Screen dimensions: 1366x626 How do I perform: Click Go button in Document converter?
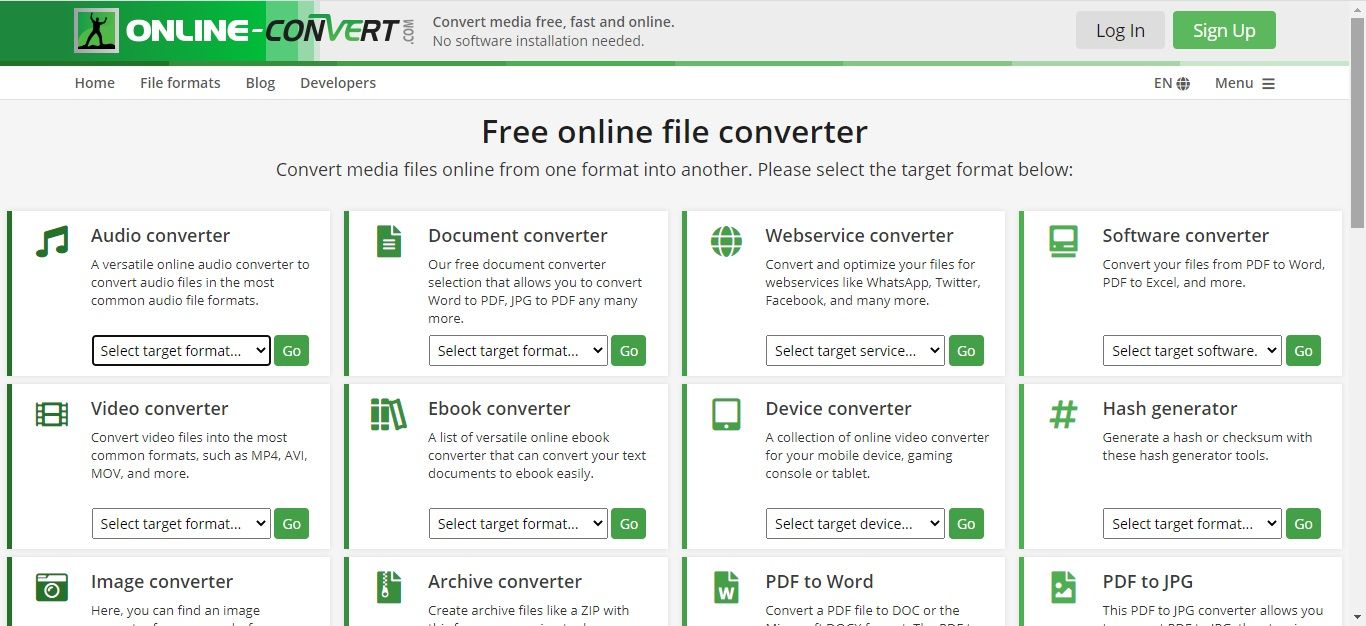(628, 351)
